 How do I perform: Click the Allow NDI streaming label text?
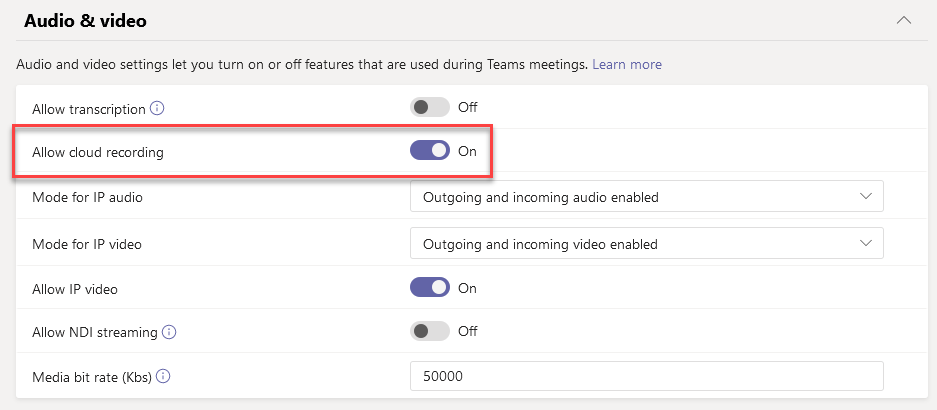point(95,332)
